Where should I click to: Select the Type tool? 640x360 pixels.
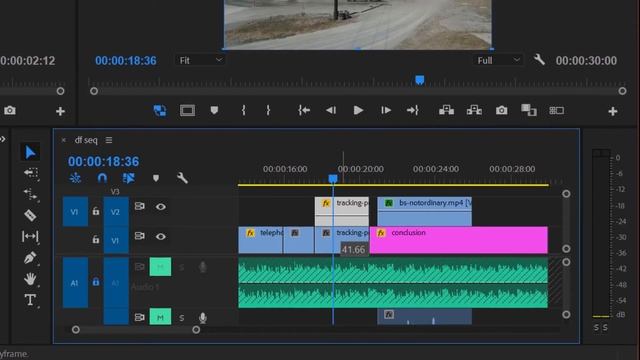pyautogui.click(x=30, y=300)
